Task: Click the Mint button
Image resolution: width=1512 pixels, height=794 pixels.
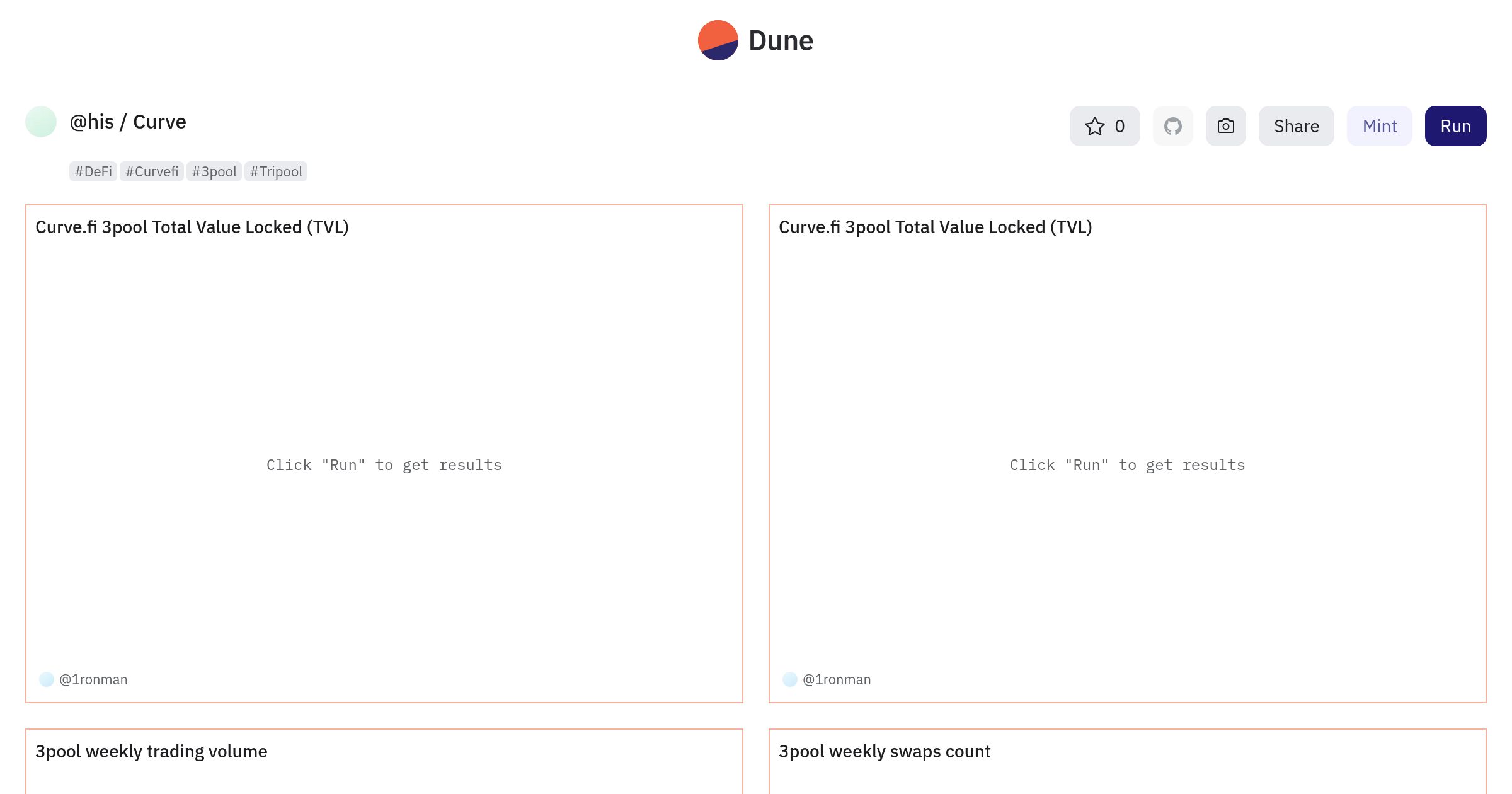Action: 1380,126
